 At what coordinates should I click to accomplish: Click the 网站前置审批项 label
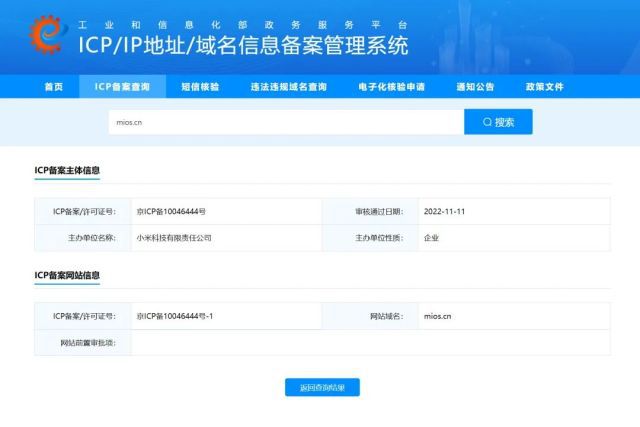[88, 343]
